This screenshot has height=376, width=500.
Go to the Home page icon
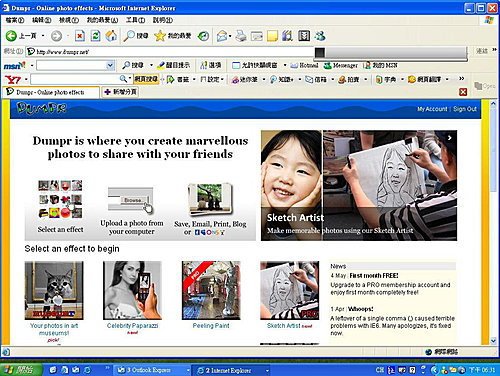coord(111,36)
